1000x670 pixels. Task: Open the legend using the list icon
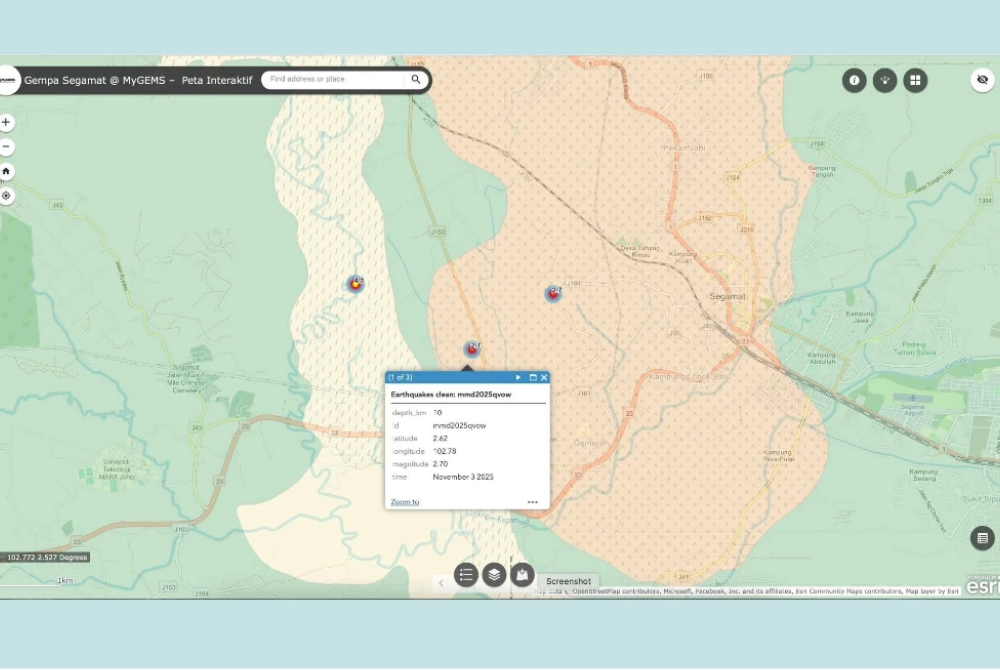[466, 575]
